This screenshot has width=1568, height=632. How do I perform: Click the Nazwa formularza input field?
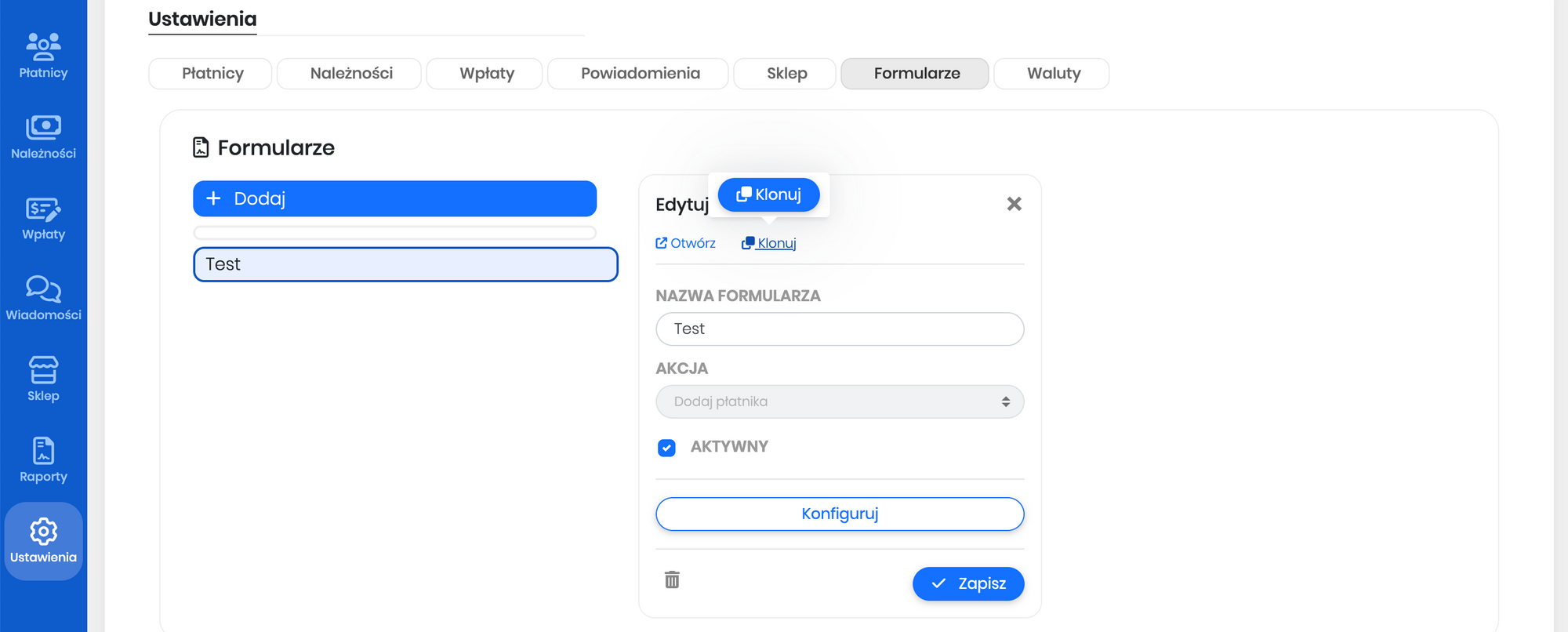tap(840, 329)
